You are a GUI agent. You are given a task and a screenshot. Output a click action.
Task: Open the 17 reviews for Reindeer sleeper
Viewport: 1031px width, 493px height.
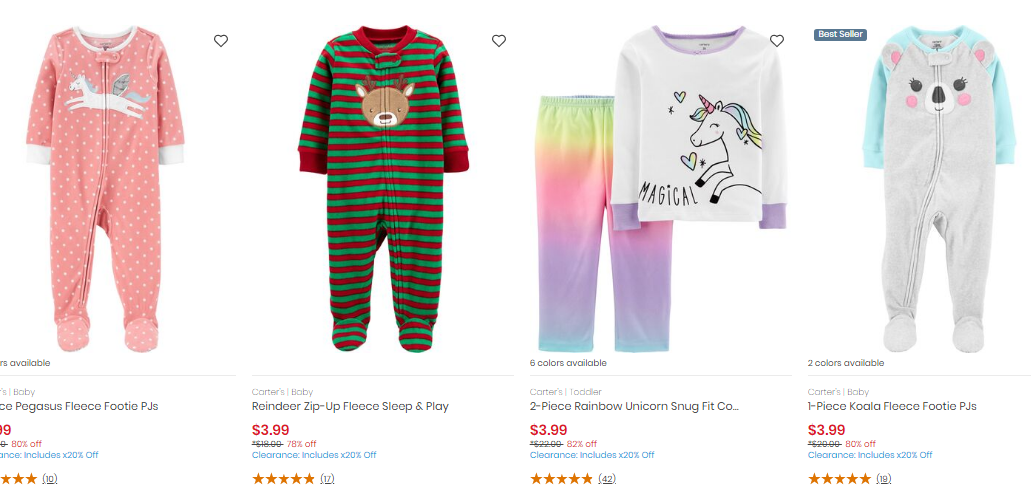click(x=327, y=479)
